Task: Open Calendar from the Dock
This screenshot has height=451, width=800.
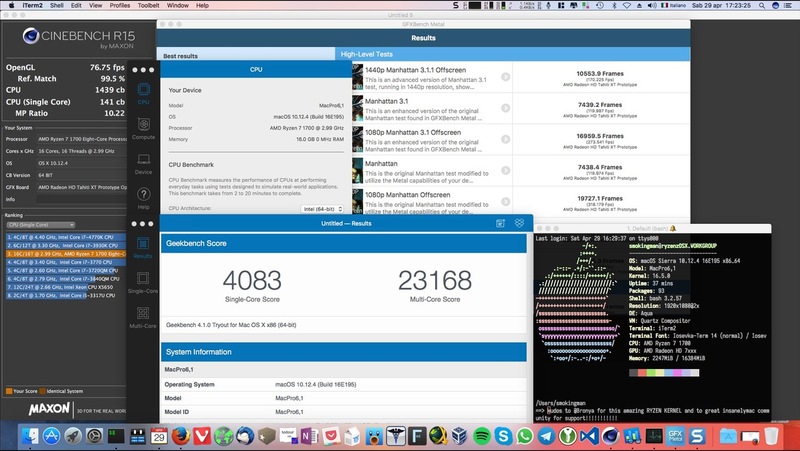Action: click(159, 436)
